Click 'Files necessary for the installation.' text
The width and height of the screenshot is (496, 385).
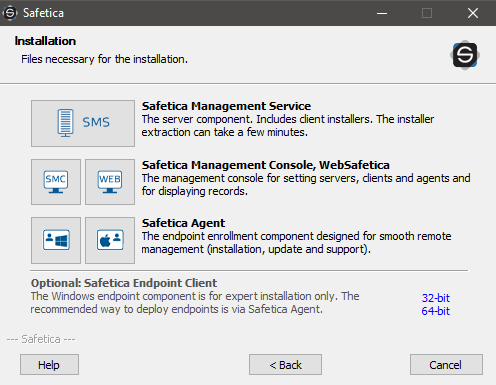(104, 59)
